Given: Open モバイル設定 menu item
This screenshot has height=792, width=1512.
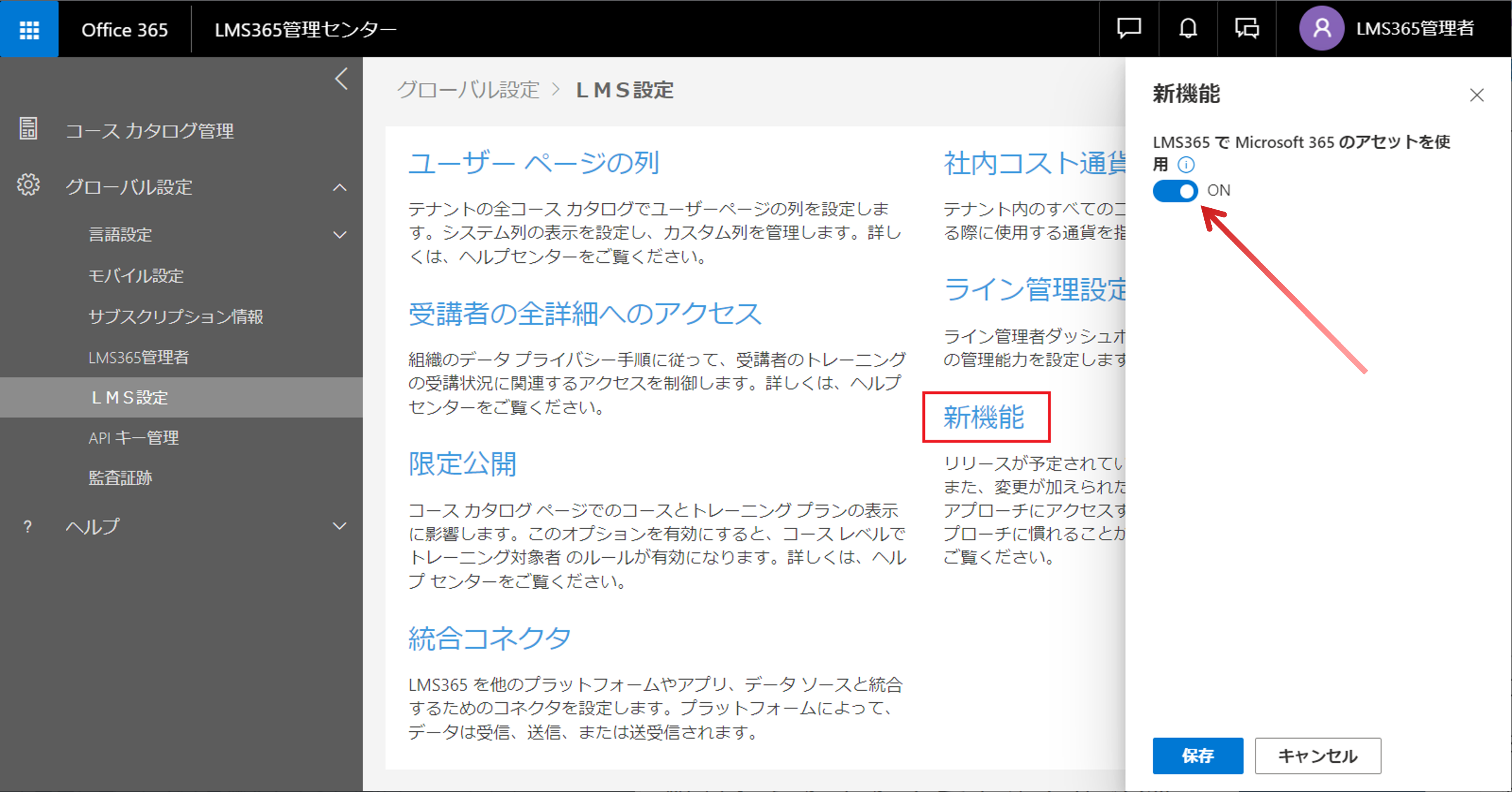Looking at the screenshot, I should (135, 275).
